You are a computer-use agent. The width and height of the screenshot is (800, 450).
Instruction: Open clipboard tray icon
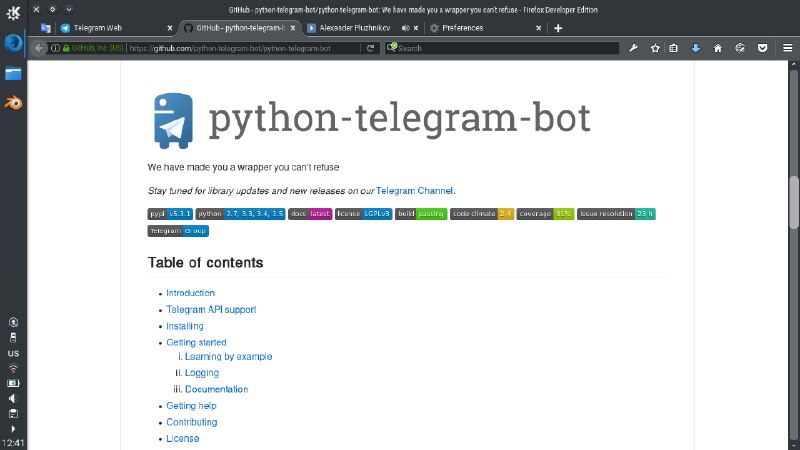13,414
